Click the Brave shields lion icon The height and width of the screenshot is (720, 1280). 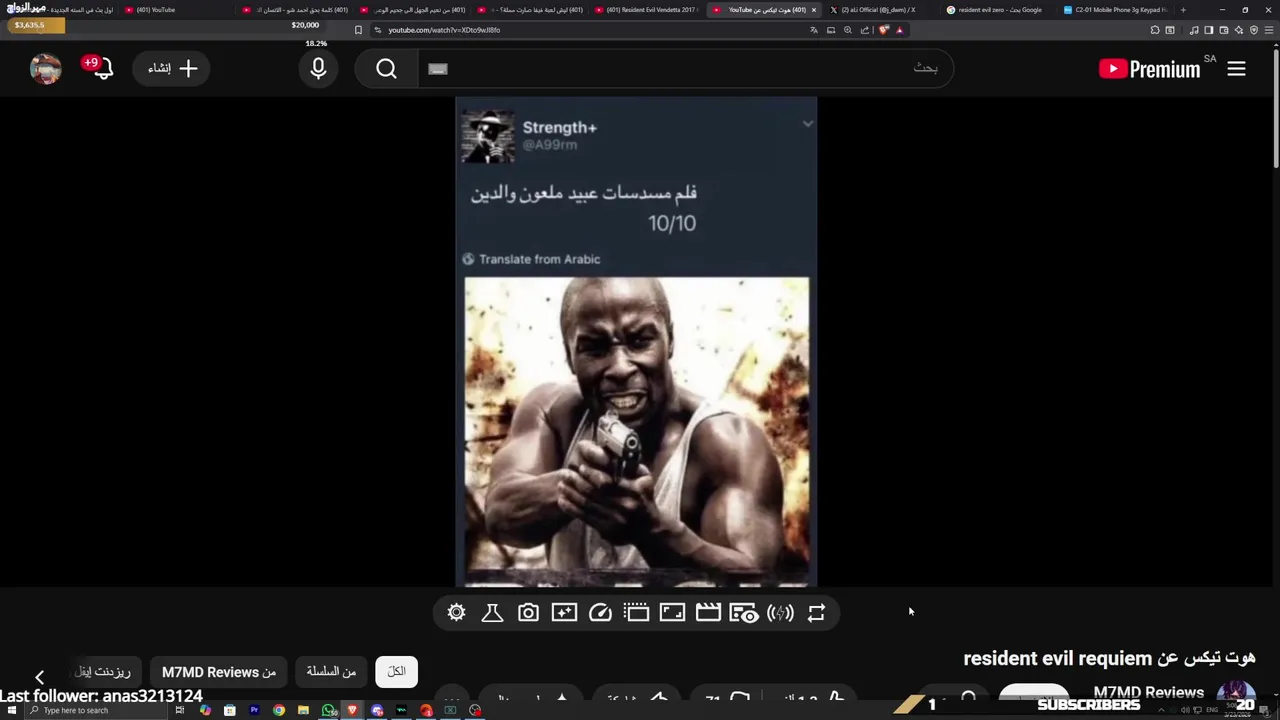click(884, 30)
